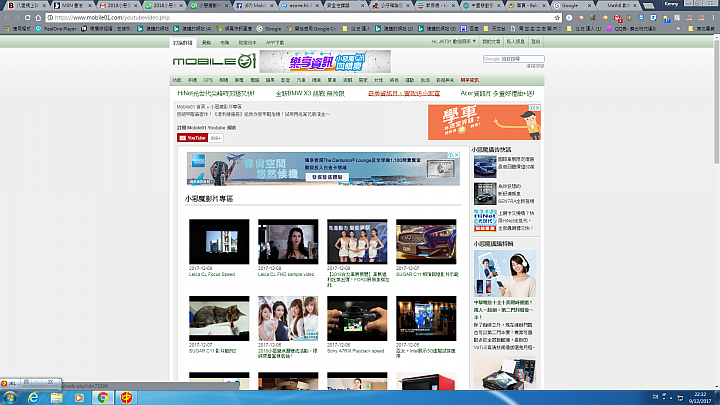Click the red 中 input method taskbar icon
The height and width of the screenshot is (405, 720).
point(126,398)
